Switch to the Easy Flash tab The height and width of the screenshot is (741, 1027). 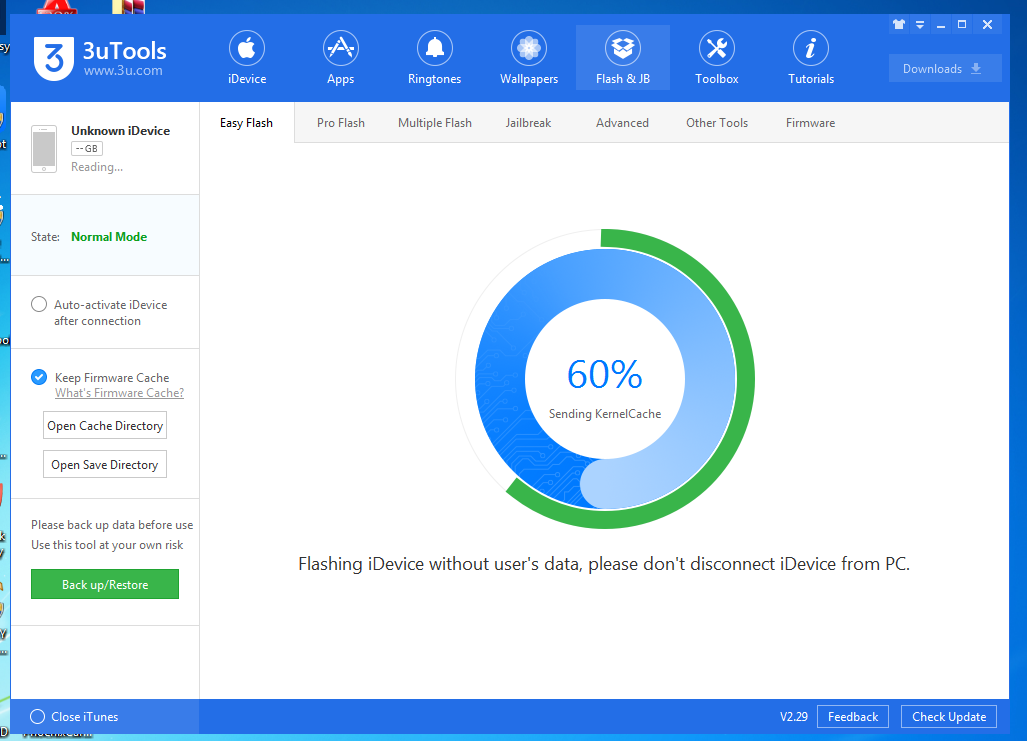pos(246,123)
